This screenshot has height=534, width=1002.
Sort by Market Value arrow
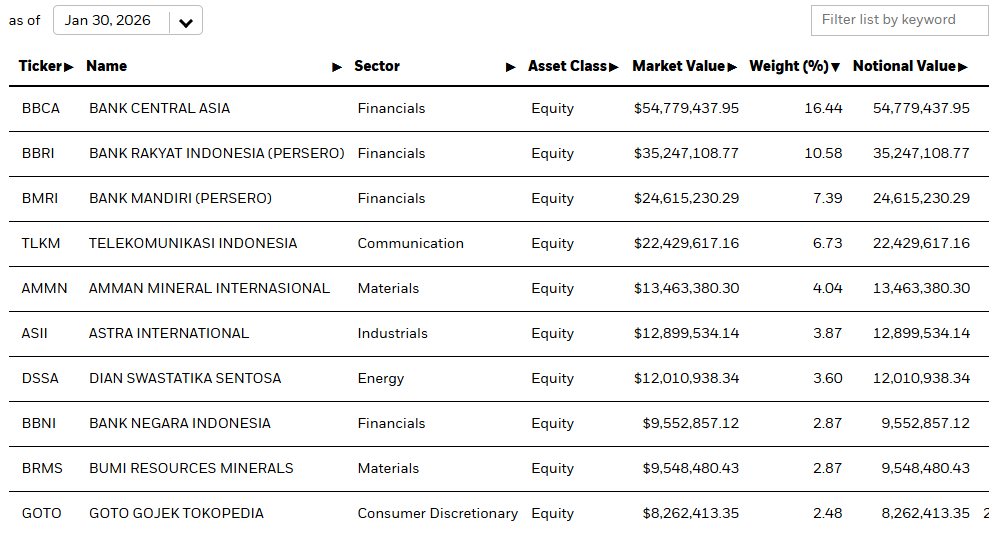(731, 67)
